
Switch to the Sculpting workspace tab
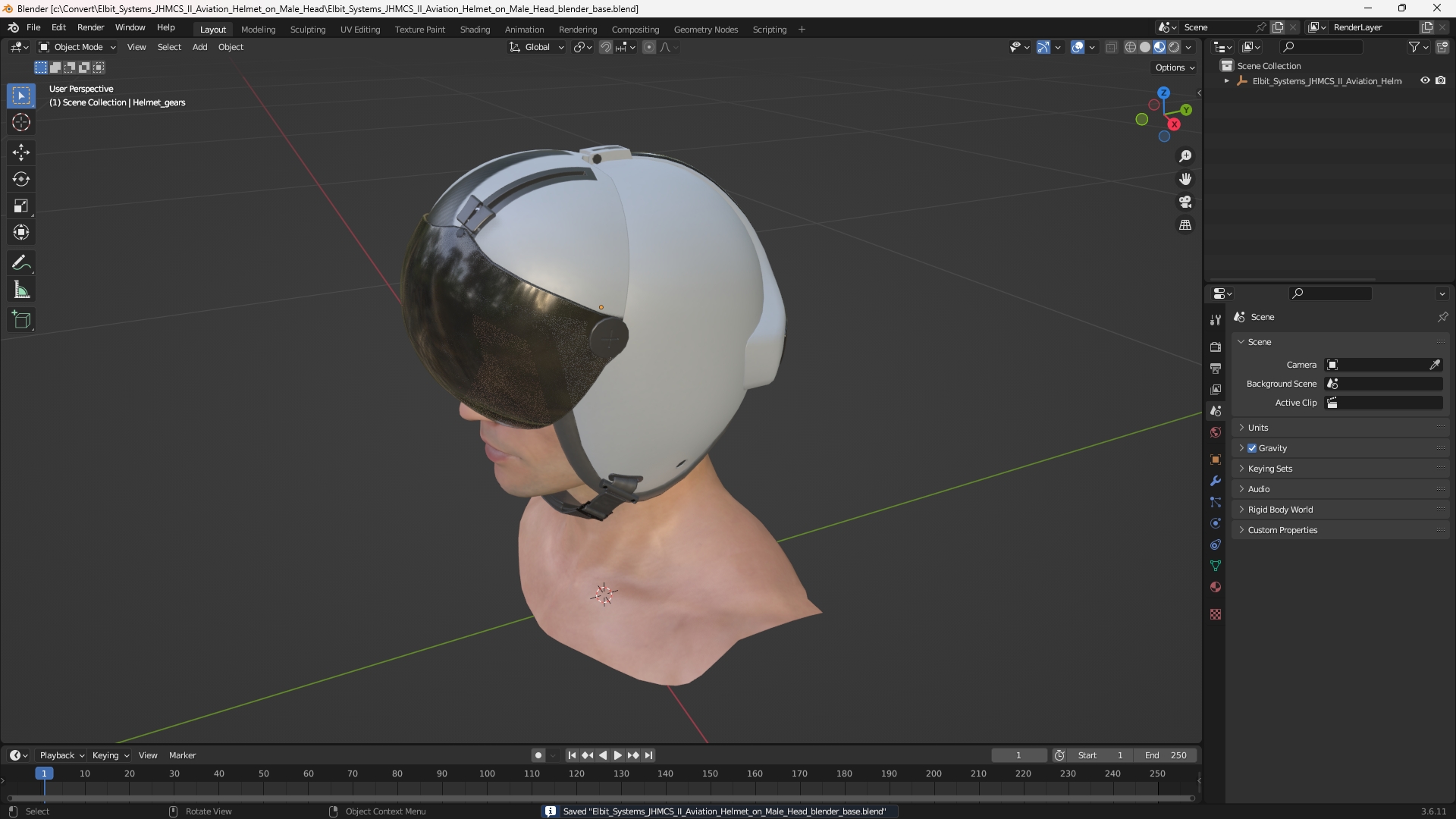tap(307, 30)
